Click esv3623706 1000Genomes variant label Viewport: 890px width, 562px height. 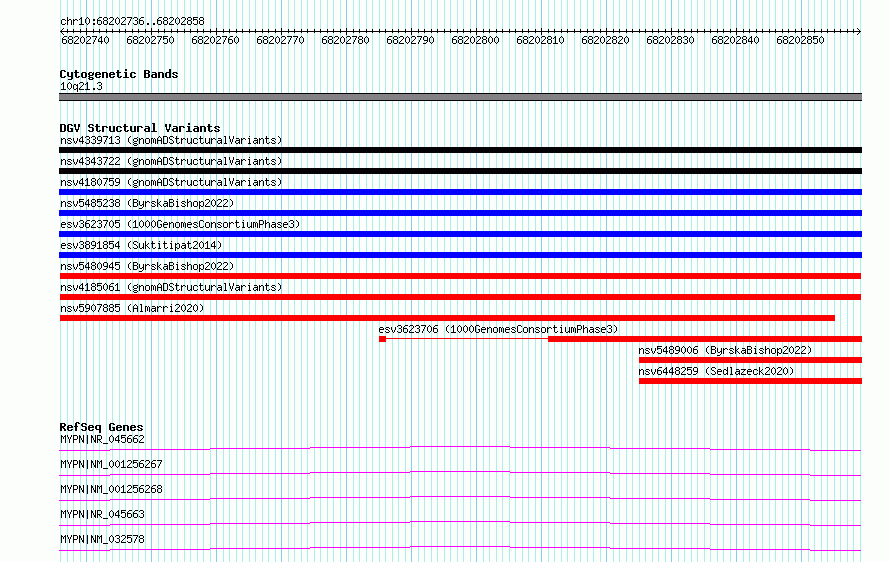point(498,329)
